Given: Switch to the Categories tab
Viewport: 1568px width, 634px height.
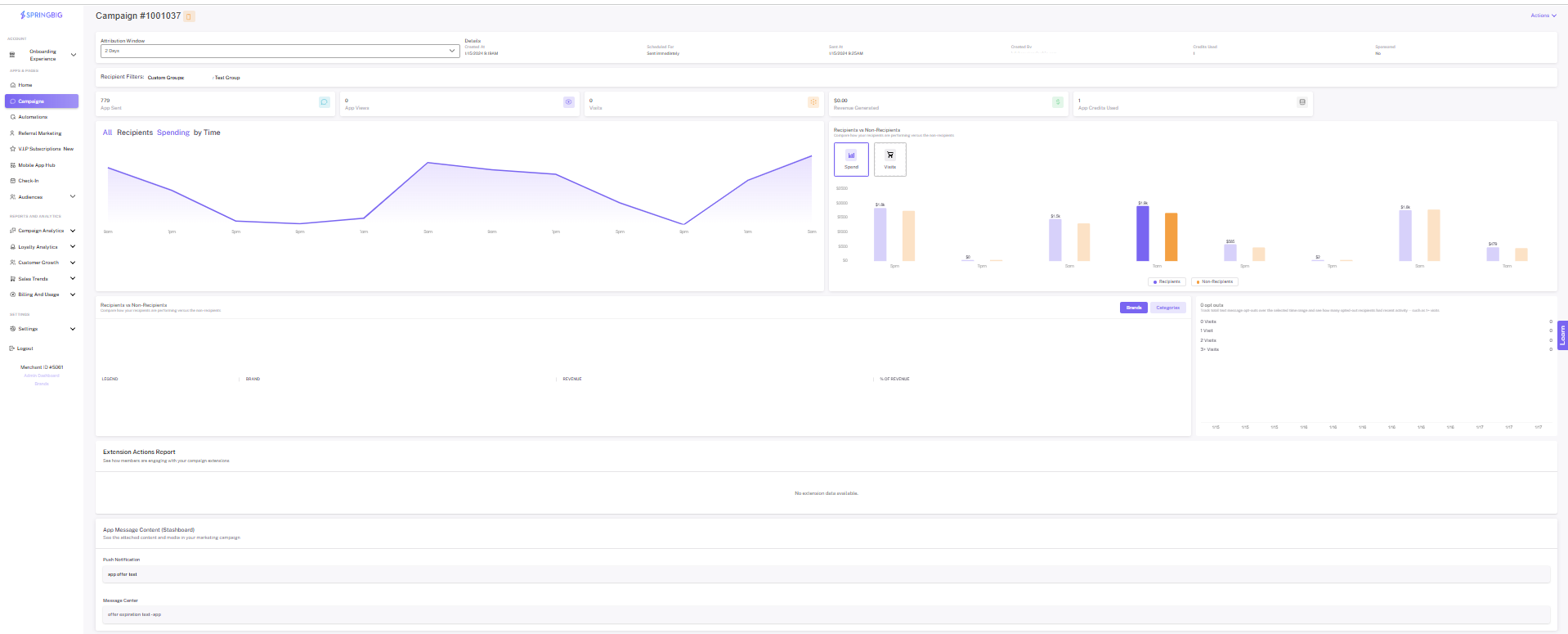Looking at the screenshot, I should [1168, 308].
